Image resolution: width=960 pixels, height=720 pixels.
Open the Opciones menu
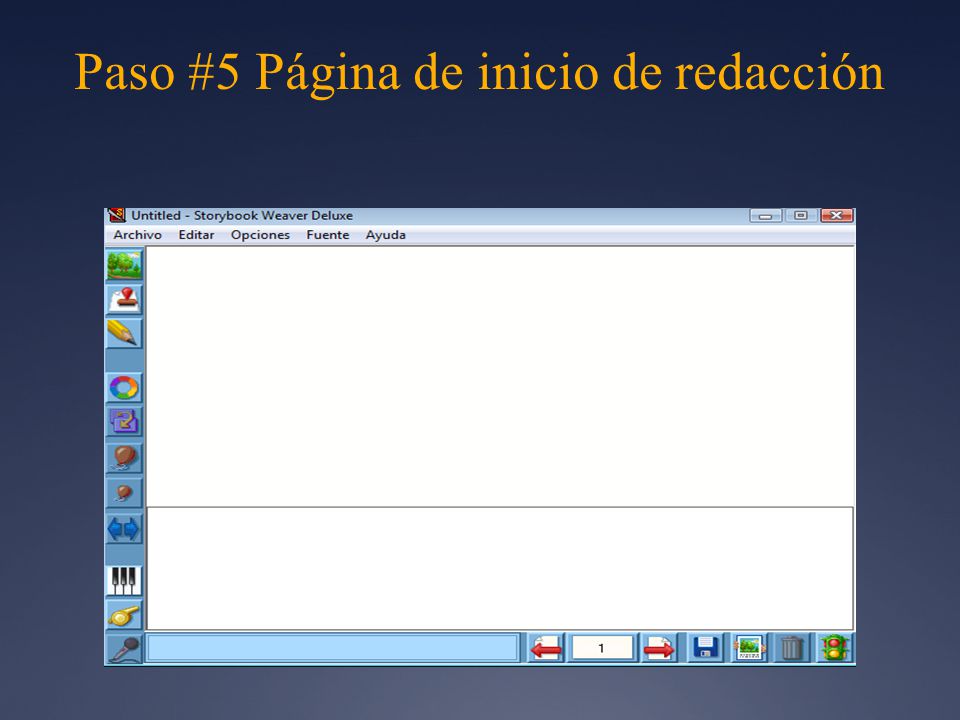coord(260,235)
